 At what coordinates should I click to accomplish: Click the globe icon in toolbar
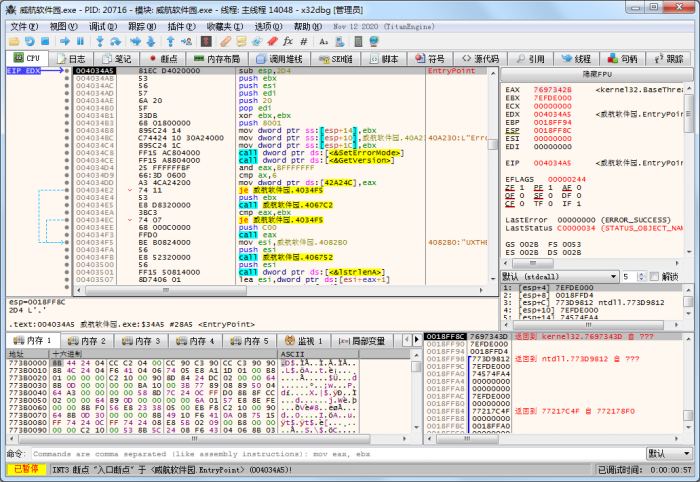tap(374, 42)
